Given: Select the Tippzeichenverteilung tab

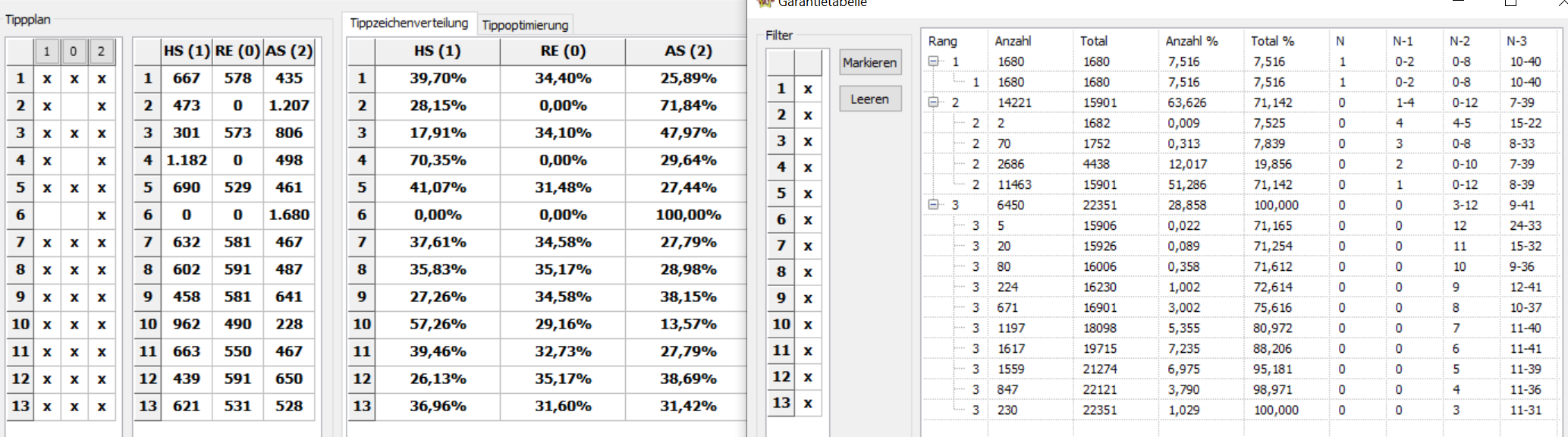Looking at the screenshot, I should click(x=409, y=23).
